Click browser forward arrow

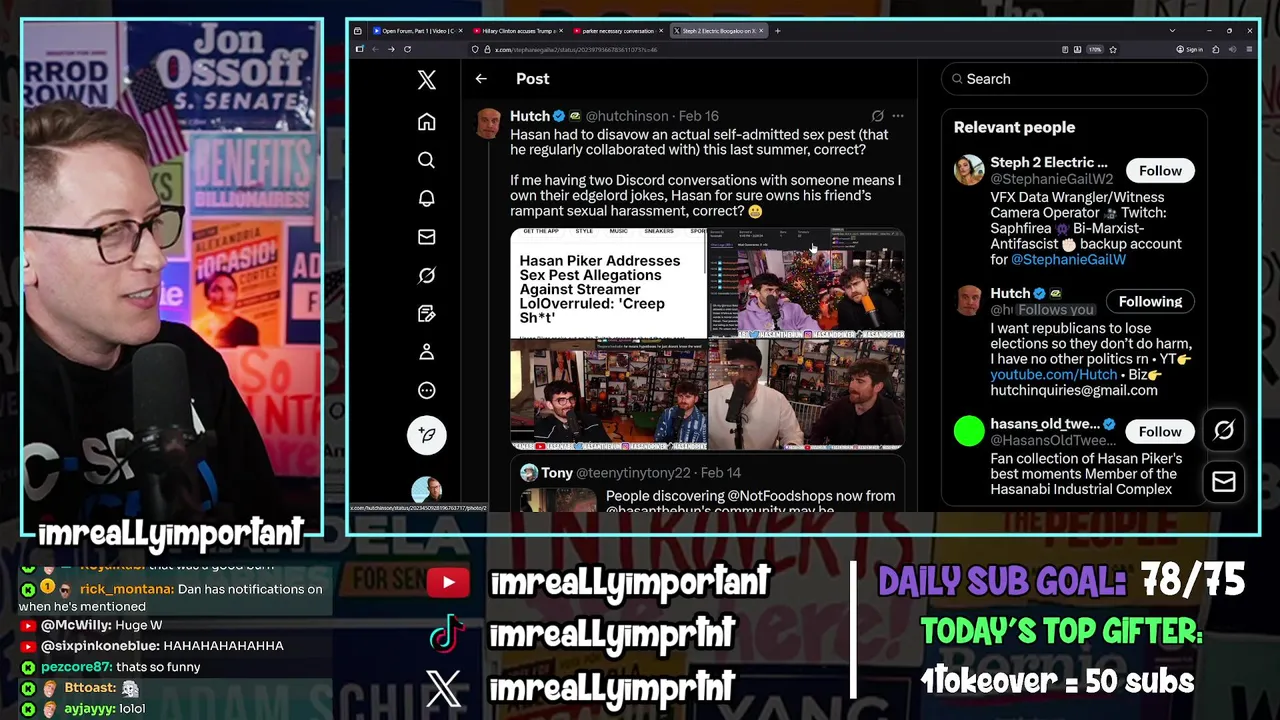pyautogui.click(x=391, y=49)
